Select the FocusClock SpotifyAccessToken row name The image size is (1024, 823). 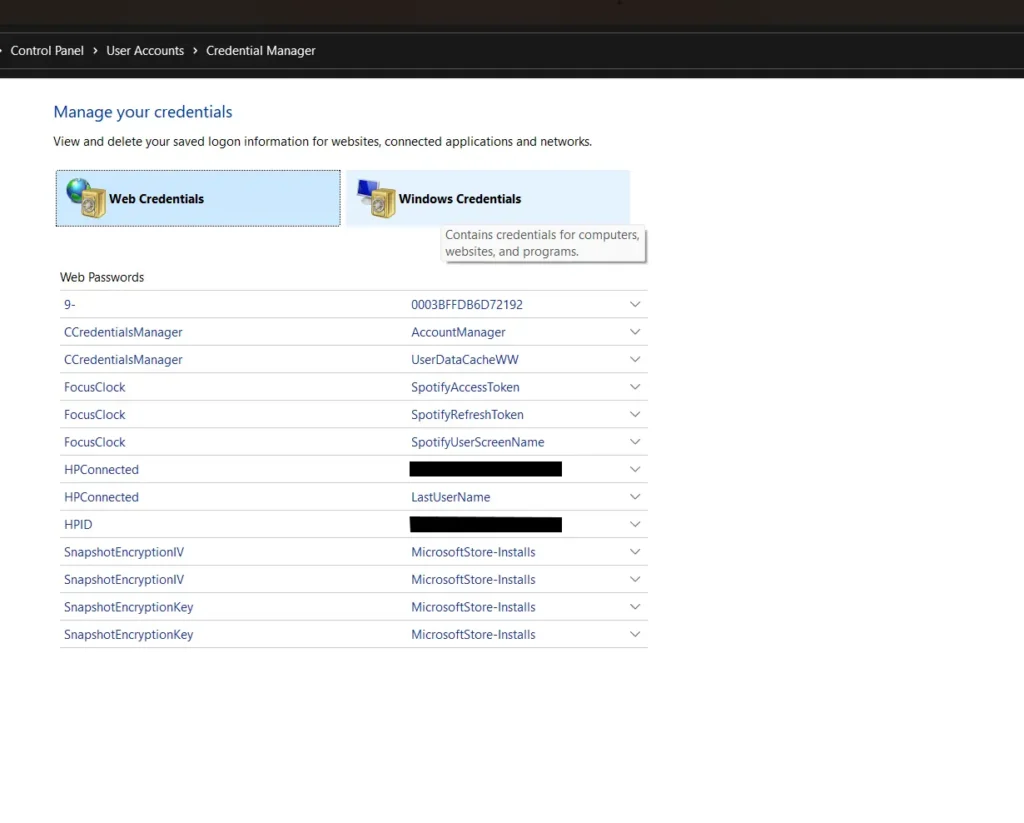95,387
